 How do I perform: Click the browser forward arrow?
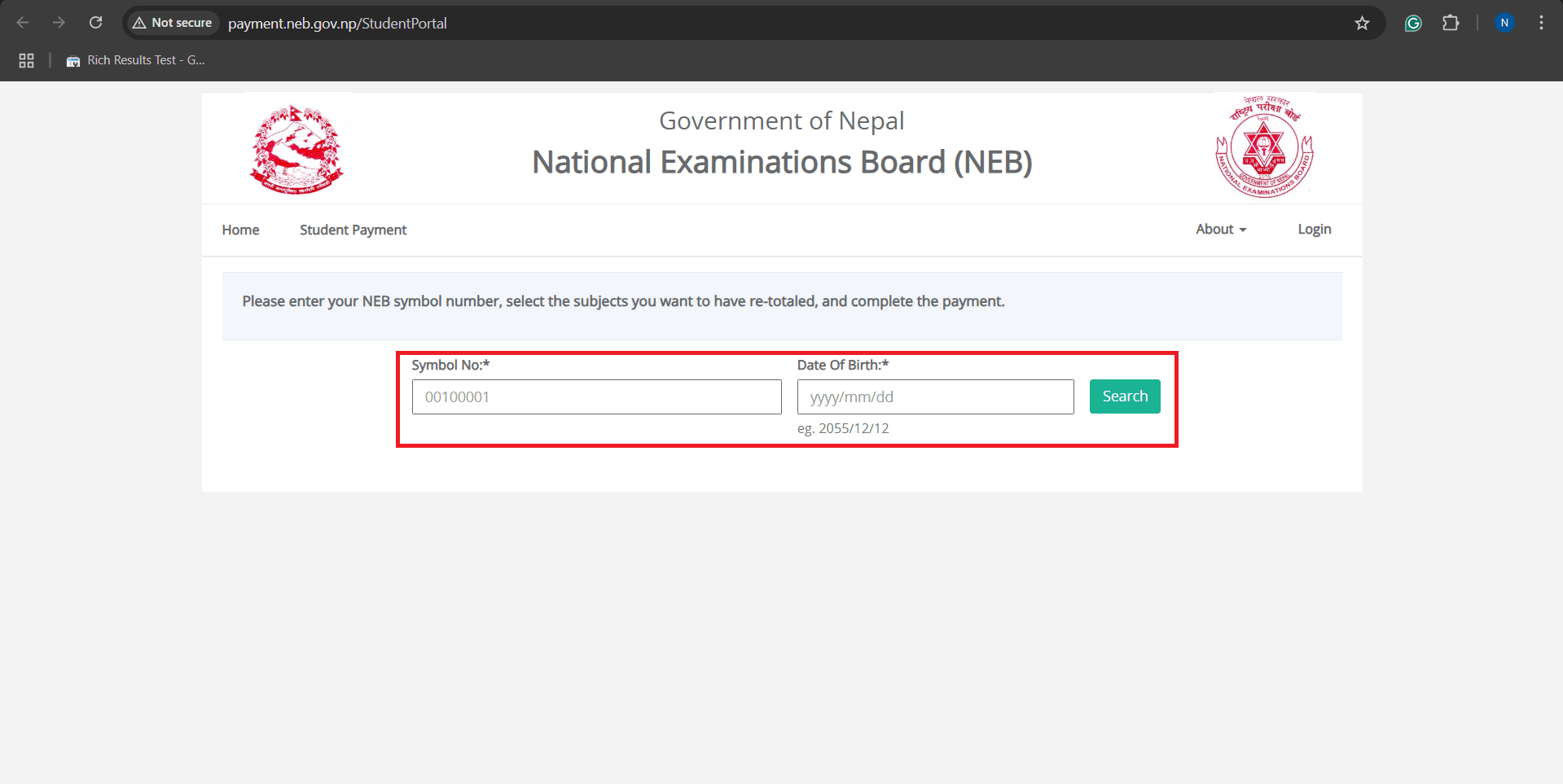pyautogui.click(x=59, y=23)
